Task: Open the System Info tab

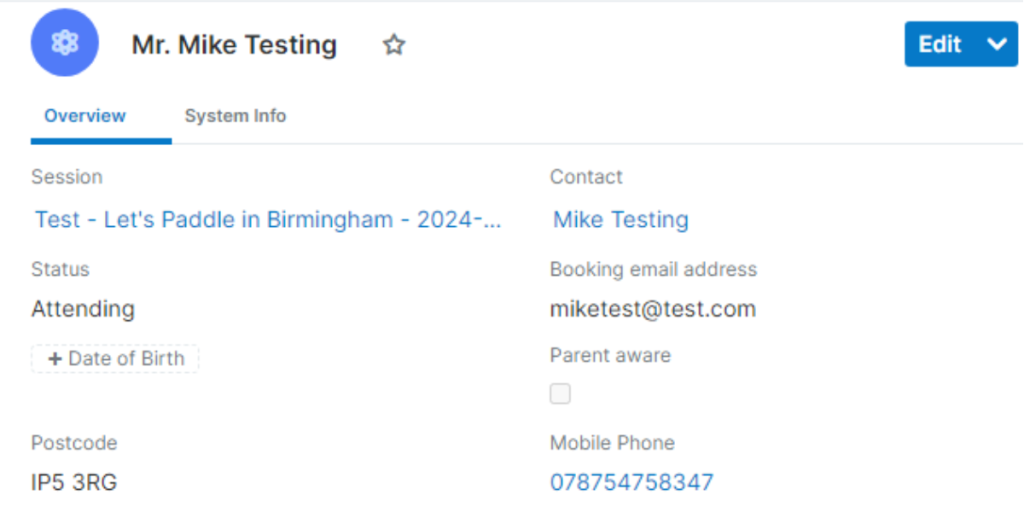Action: coord(235,116)
